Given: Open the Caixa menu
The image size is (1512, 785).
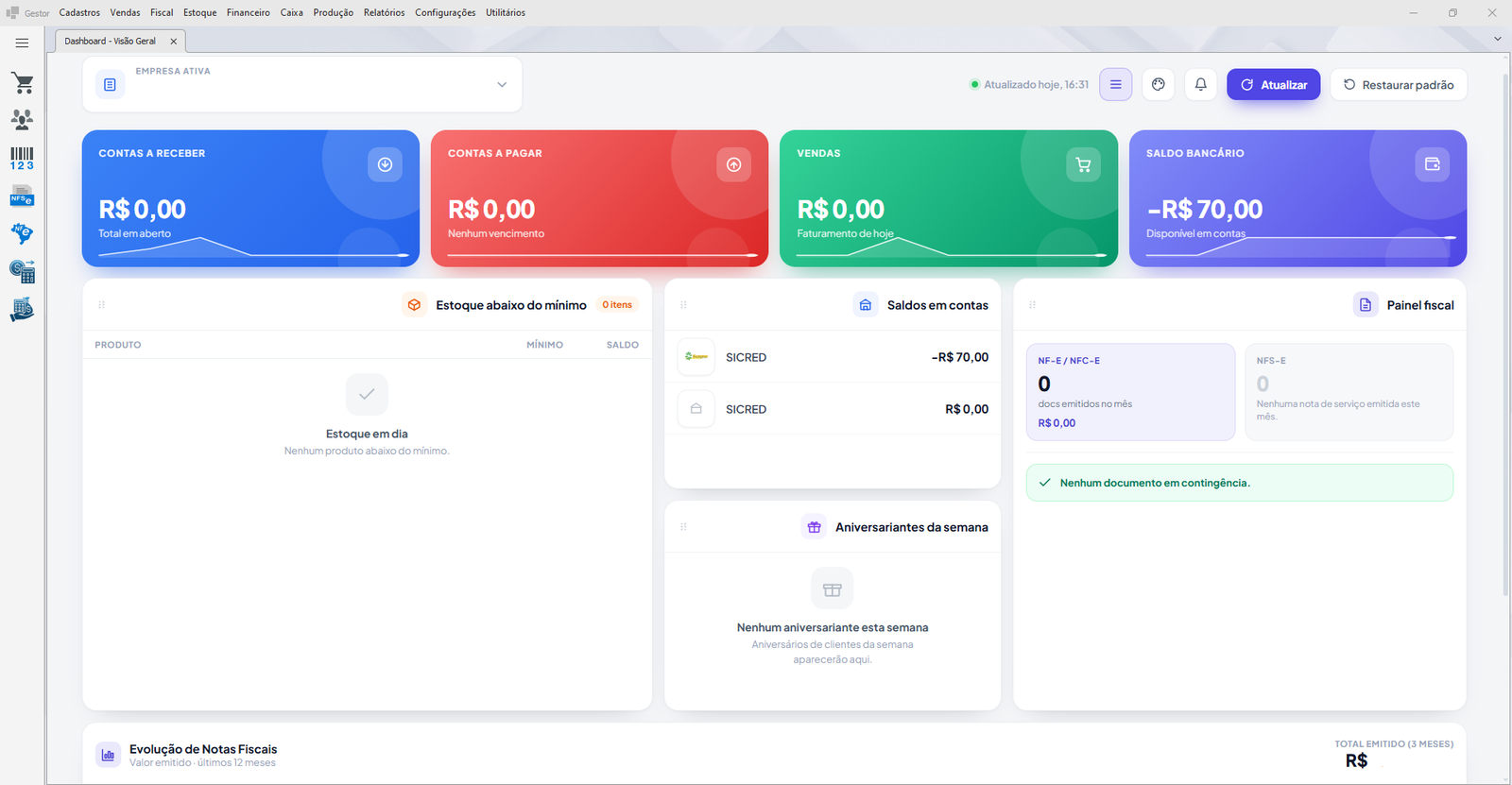Looking at the screenshot, I should [292, 12].
